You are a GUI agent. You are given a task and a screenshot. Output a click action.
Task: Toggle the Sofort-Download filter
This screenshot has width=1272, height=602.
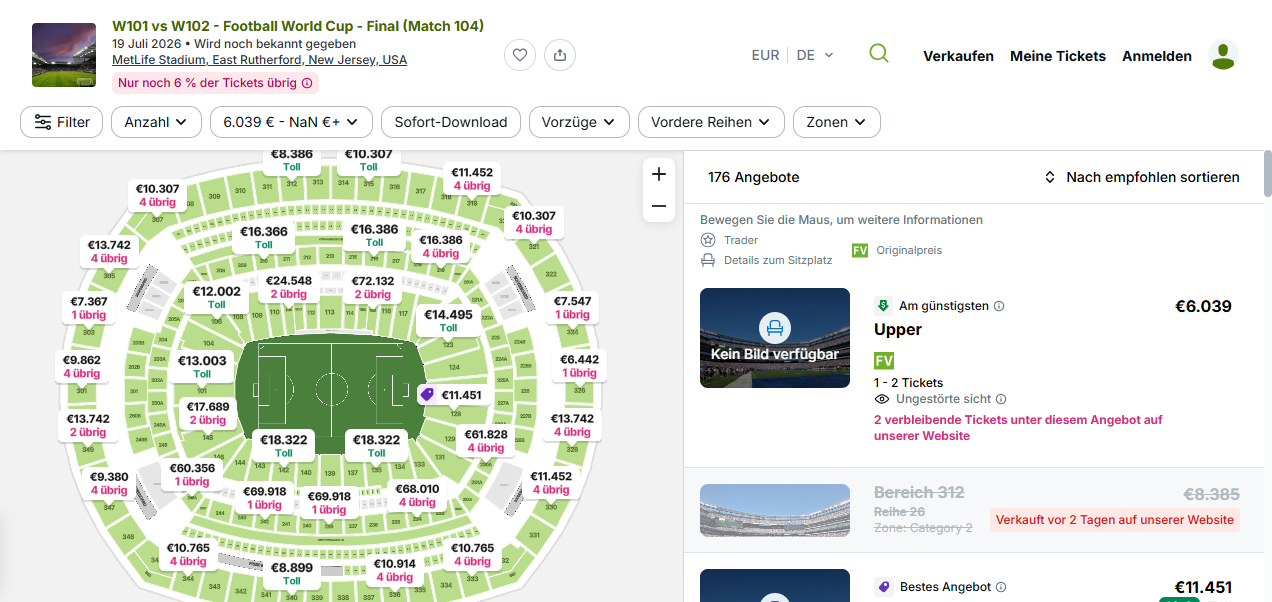click(x=451, y=122)
